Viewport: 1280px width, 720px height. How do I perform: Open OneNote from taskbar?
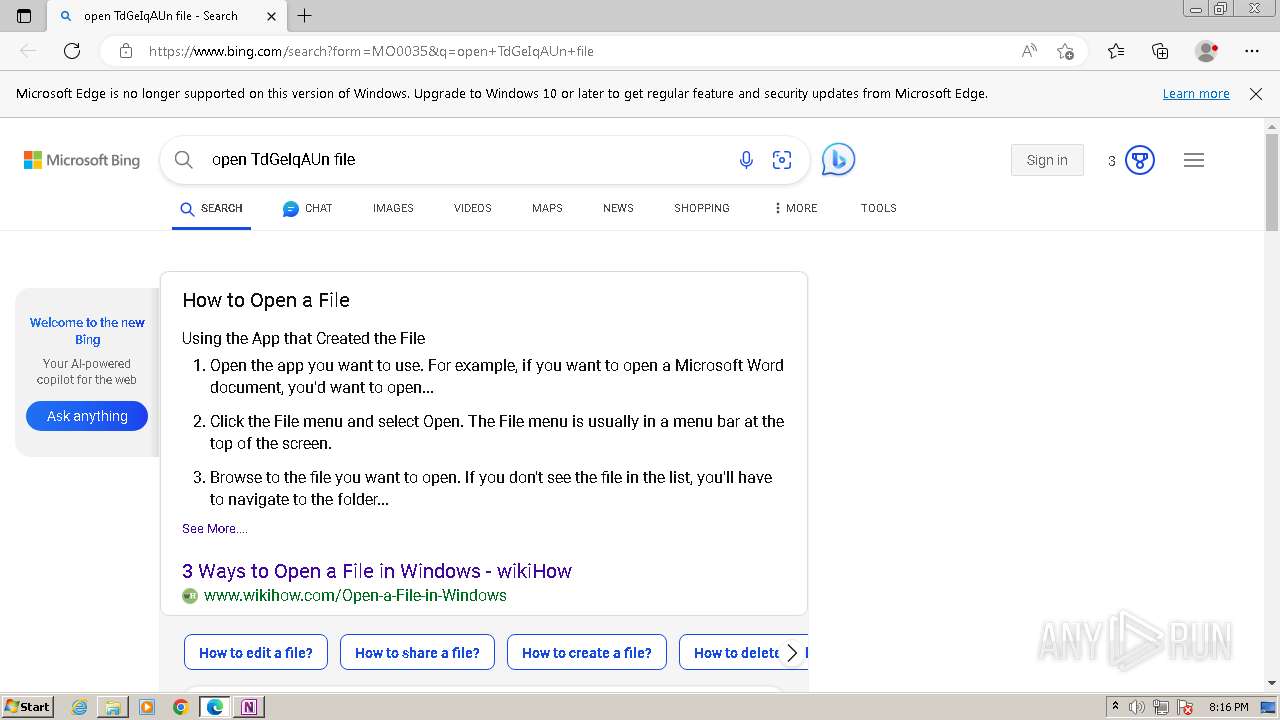(x=249, y=707)
